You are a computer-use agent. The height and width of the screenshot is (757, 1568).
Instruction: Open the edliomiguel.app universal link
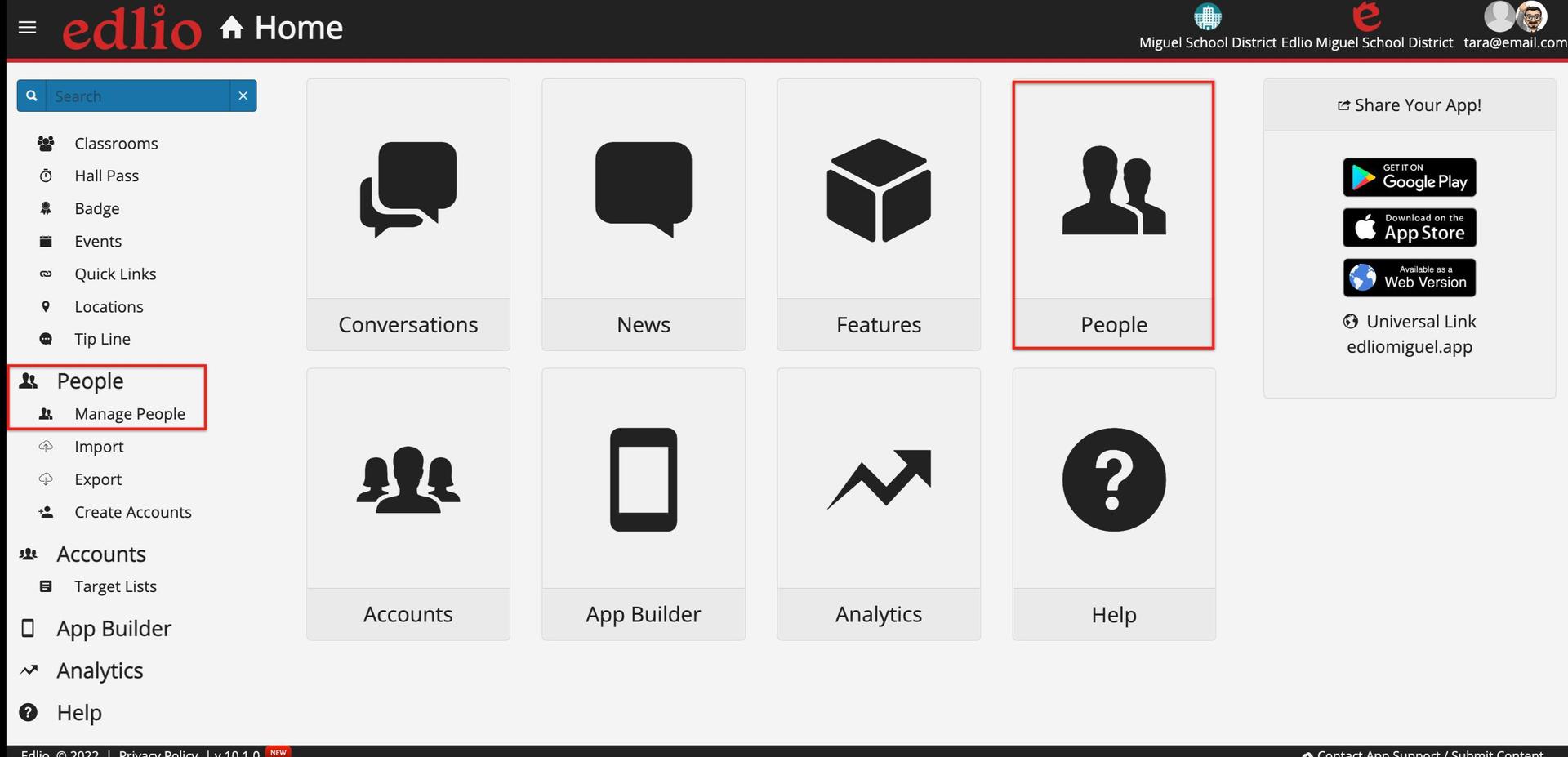tap(1409, 347)
